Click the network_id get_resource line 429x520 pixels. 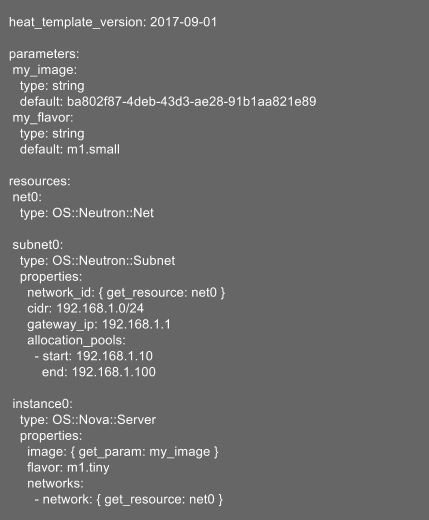tap(126, 293)
